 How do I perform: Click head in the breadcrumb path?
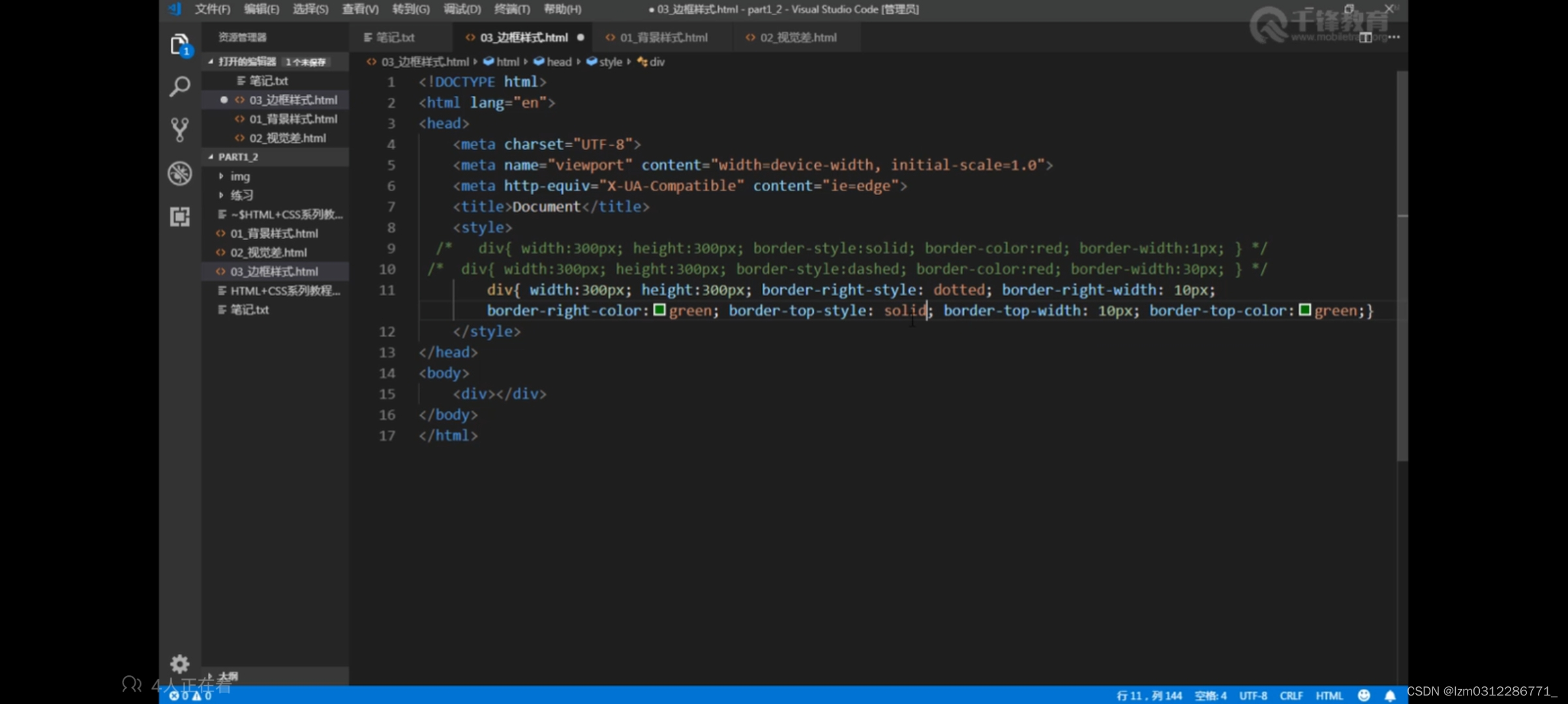coord(559,62)
